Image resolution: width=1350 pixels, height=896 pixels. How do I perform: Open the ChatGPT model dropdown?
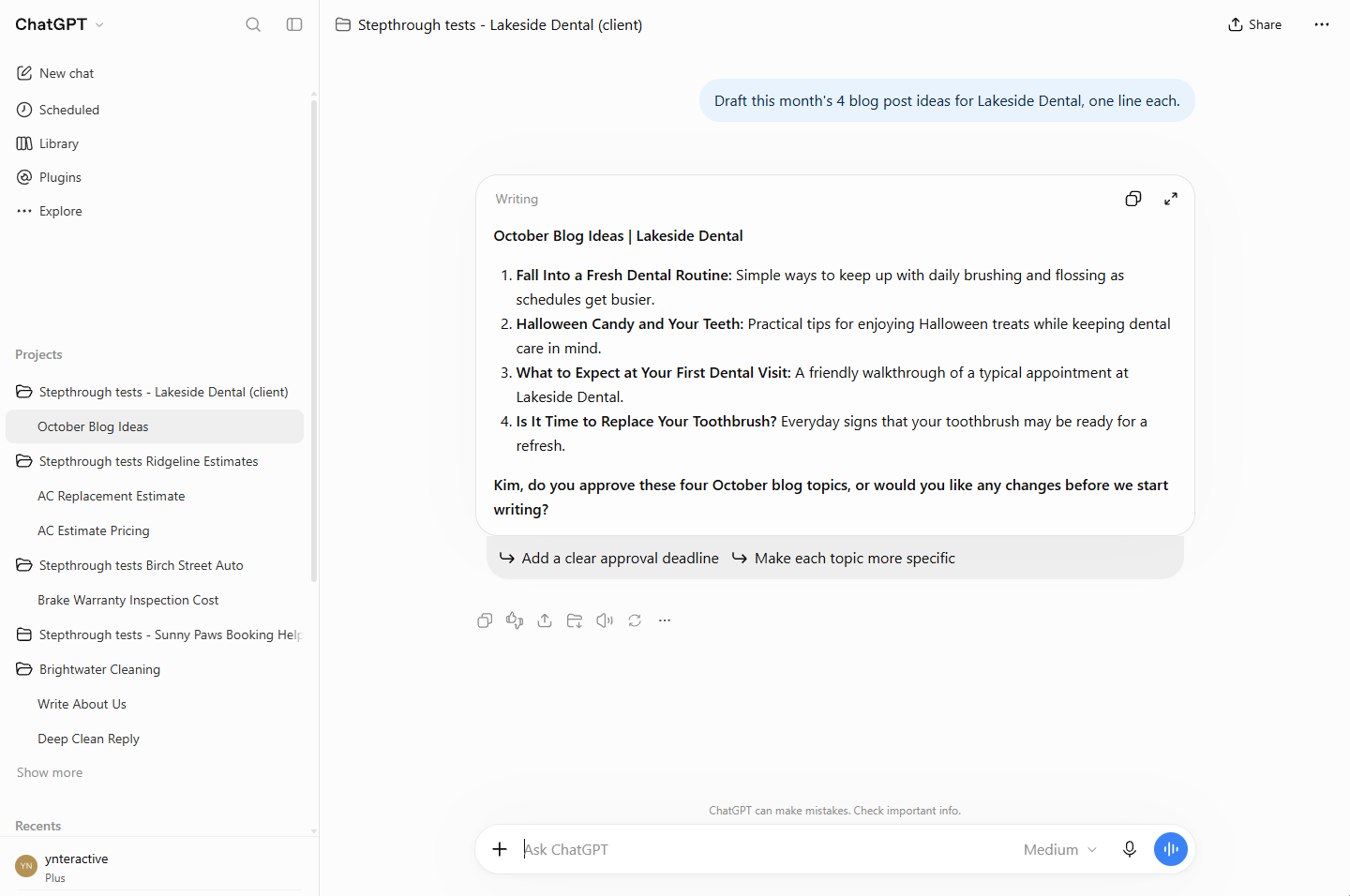point(60,24)
